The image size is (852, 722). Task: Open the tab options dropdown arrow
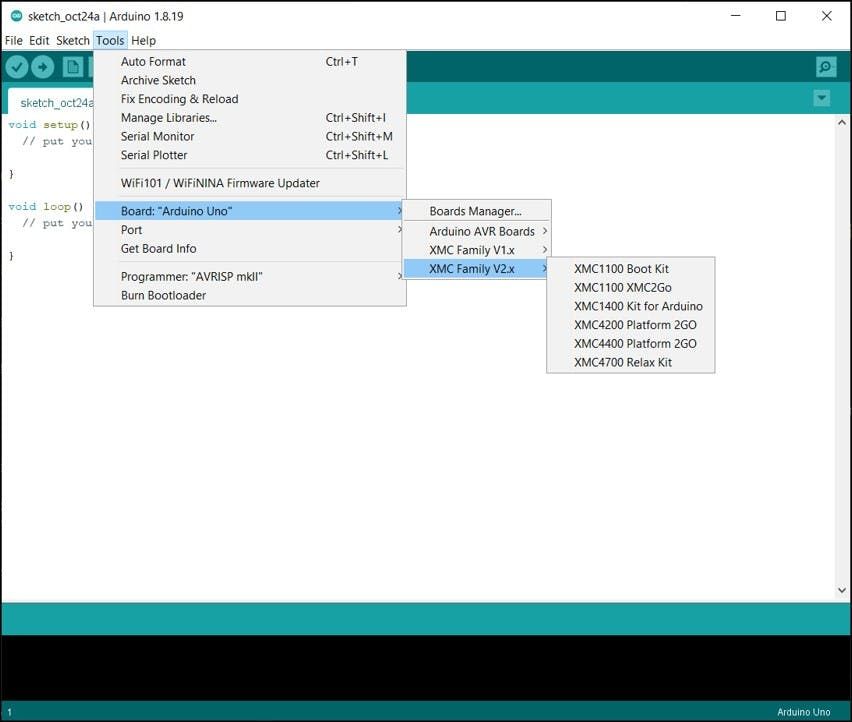click(821, 98)
